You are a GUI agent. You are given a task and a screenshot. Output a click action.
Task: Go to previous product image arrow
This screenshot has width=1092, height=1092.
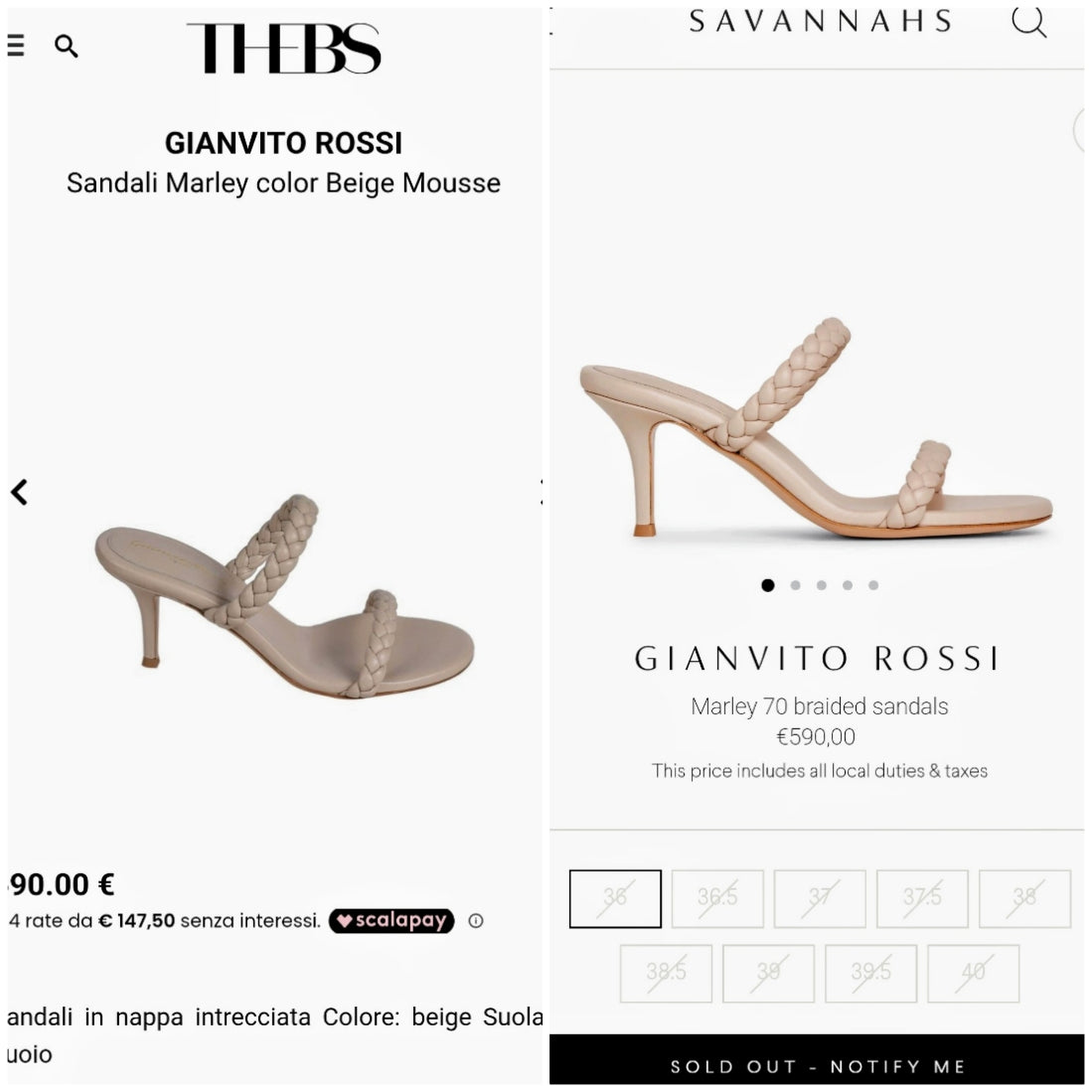19,492
